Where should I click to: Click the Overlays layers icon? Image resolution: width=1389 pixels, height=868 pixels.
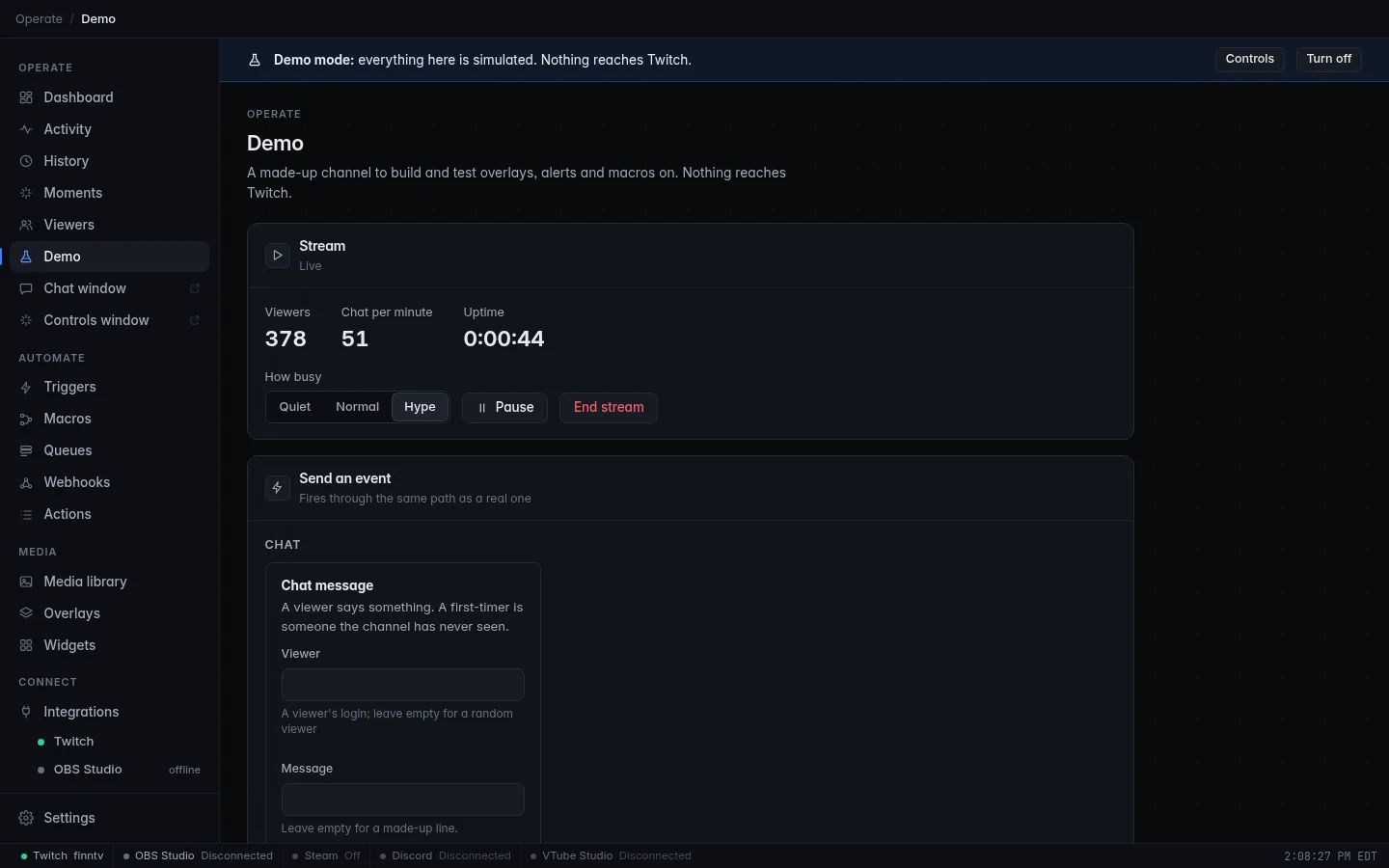click(26, 613)
